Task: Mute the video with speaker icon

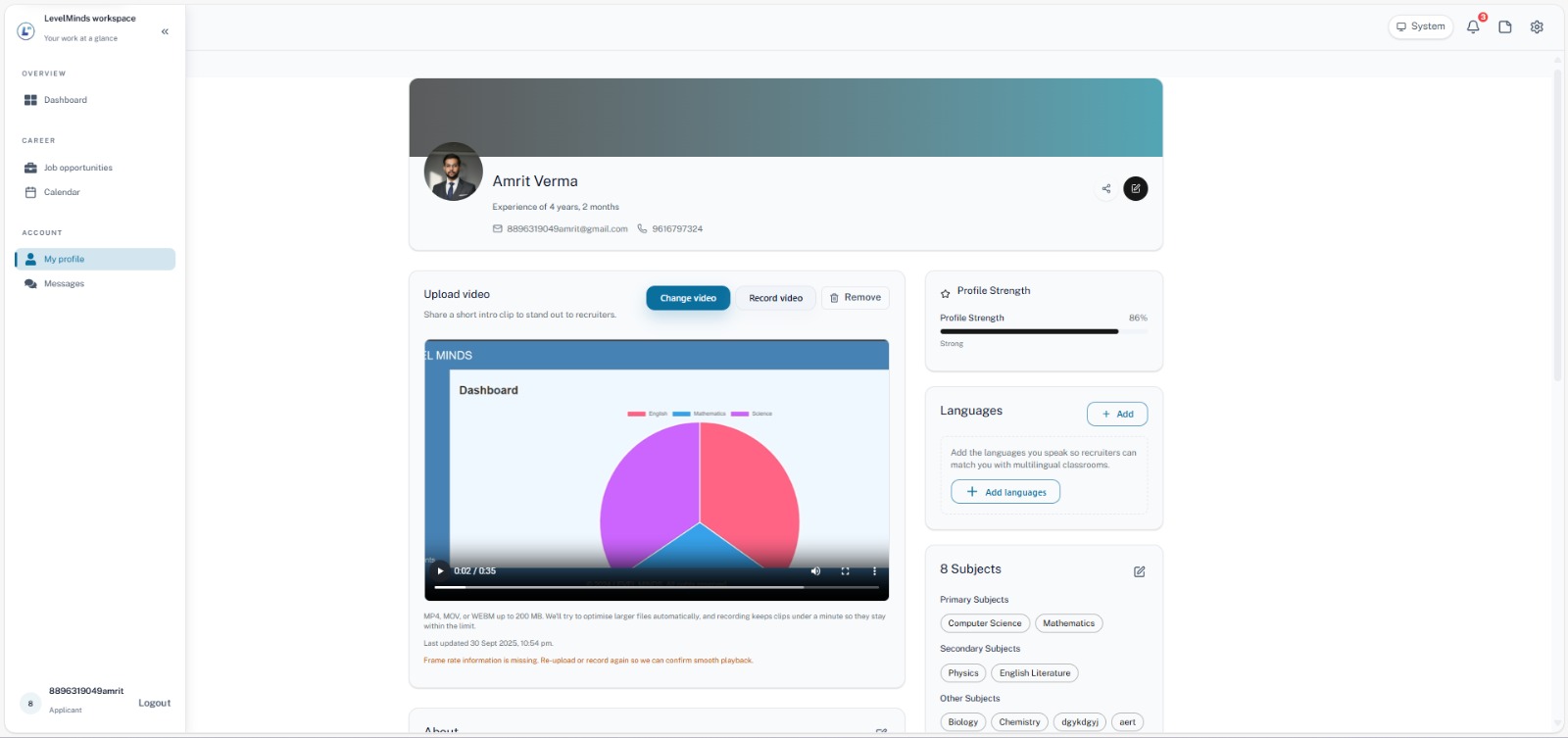Action: (815, 570)
